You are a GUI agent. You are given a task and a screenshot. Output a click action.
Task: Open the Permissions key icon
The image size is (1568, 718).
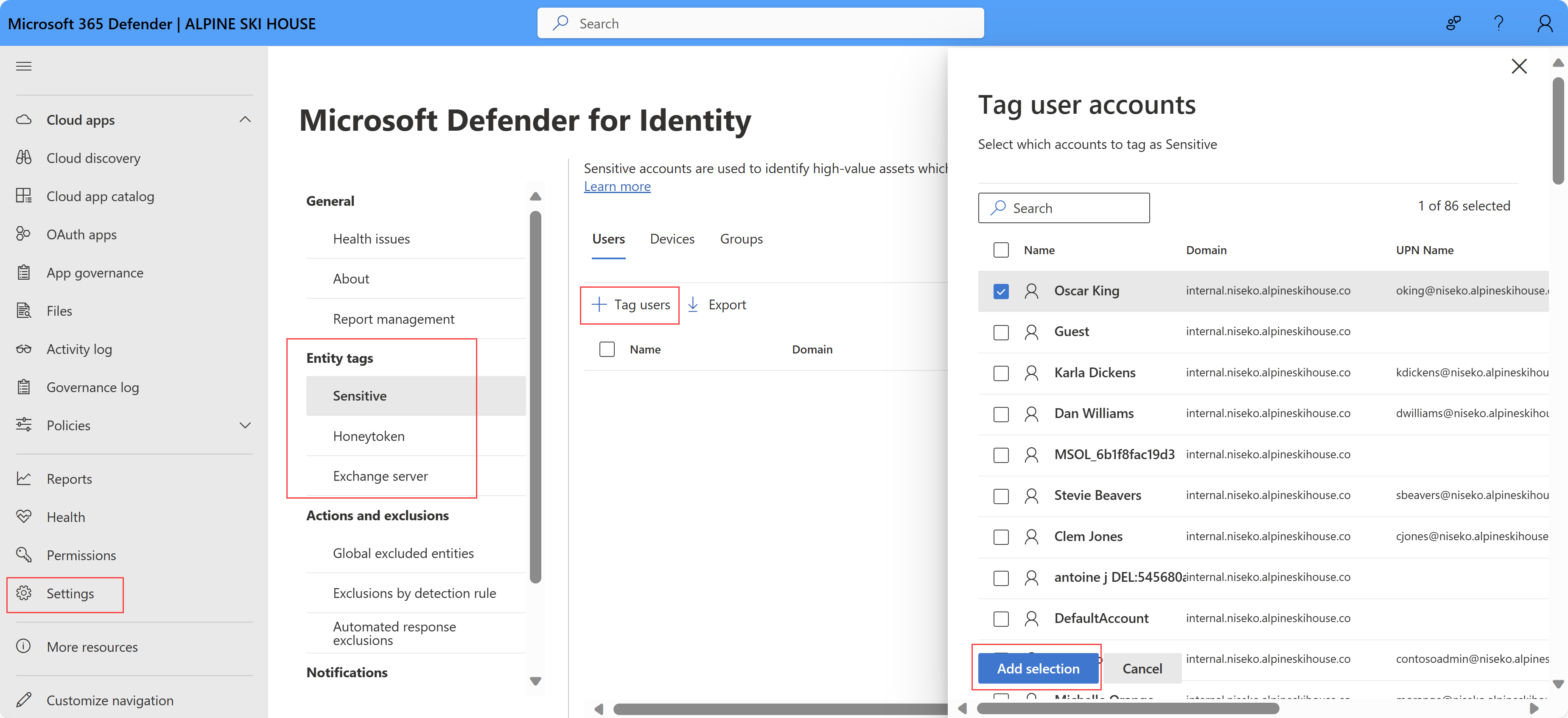(x=24, y=555)
